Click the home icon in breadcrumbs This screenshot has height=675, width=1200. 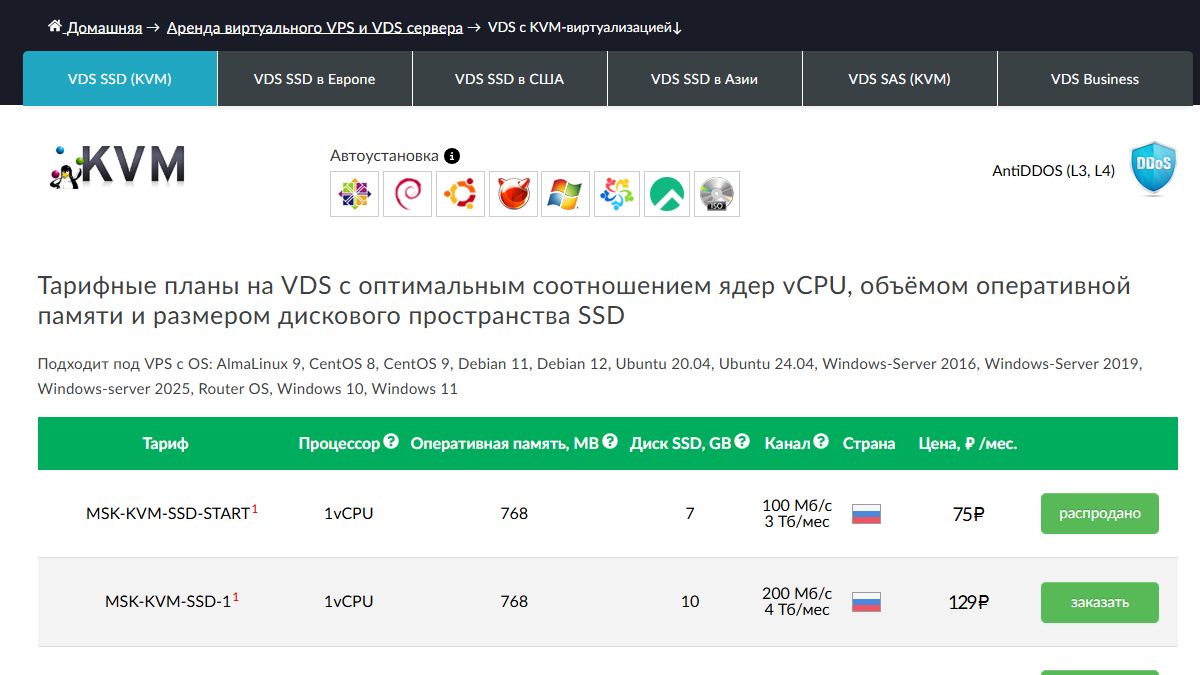(55, 26)
